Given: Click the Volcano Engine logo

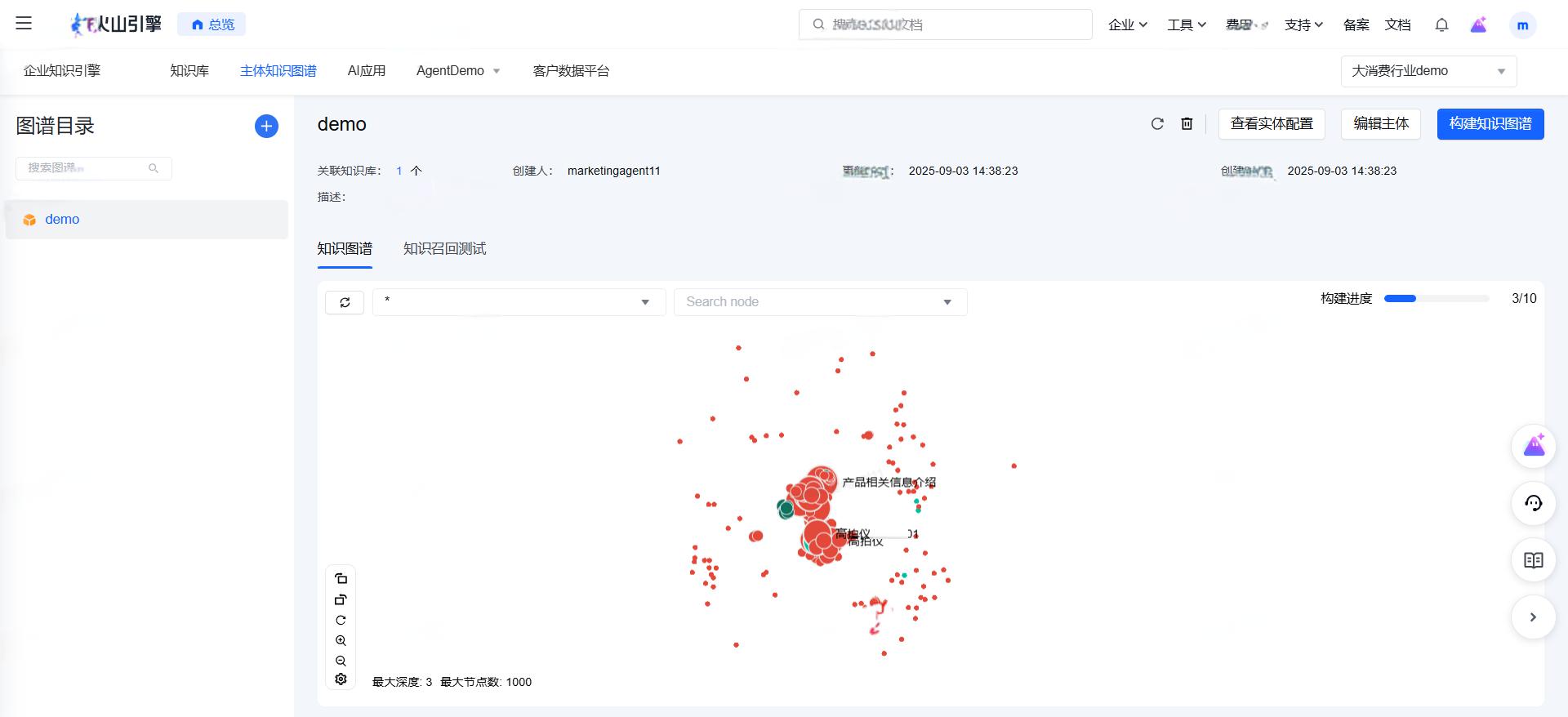Looking at the screenshot, I should point(116,24).
